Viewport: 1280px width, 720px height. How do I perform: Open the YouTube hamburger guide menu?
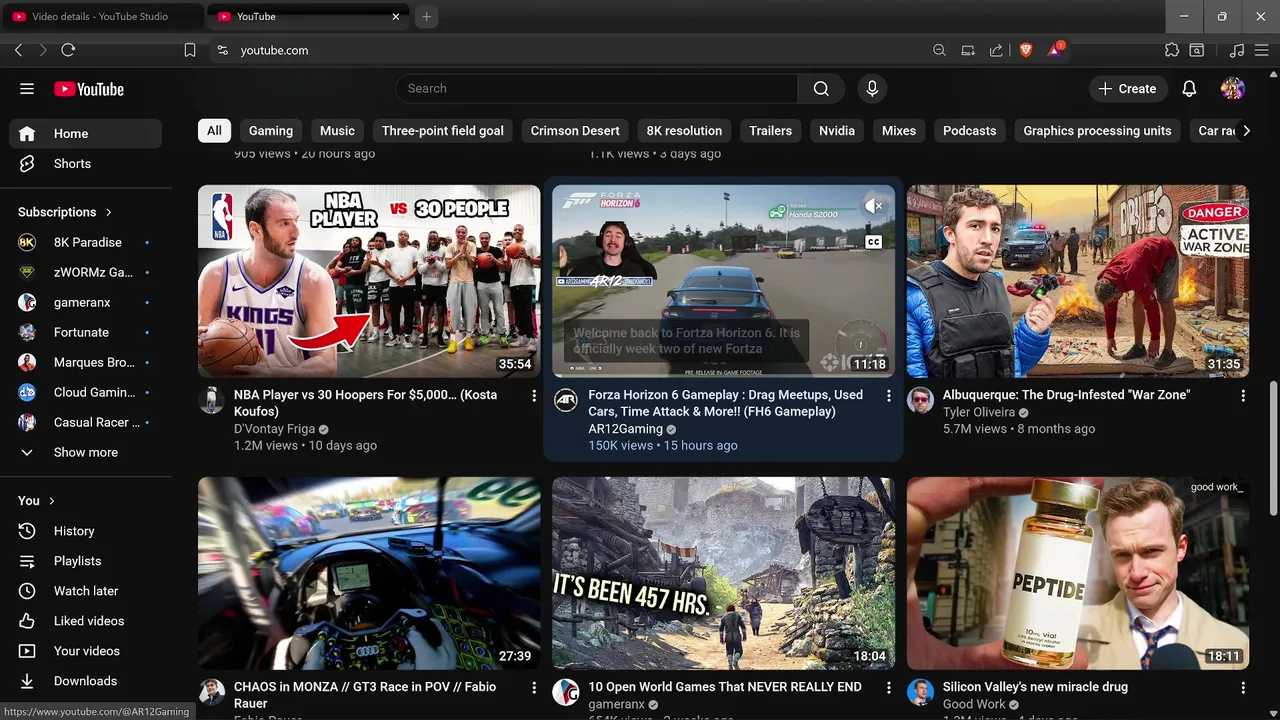[x=27, y=89]
